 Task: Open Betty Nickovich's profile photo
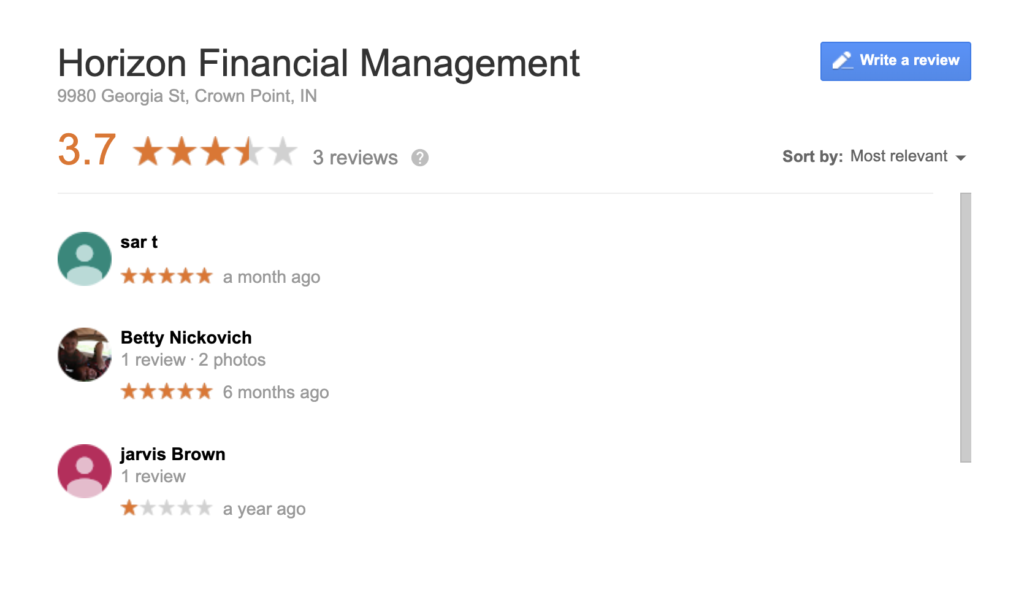(84, 355)
